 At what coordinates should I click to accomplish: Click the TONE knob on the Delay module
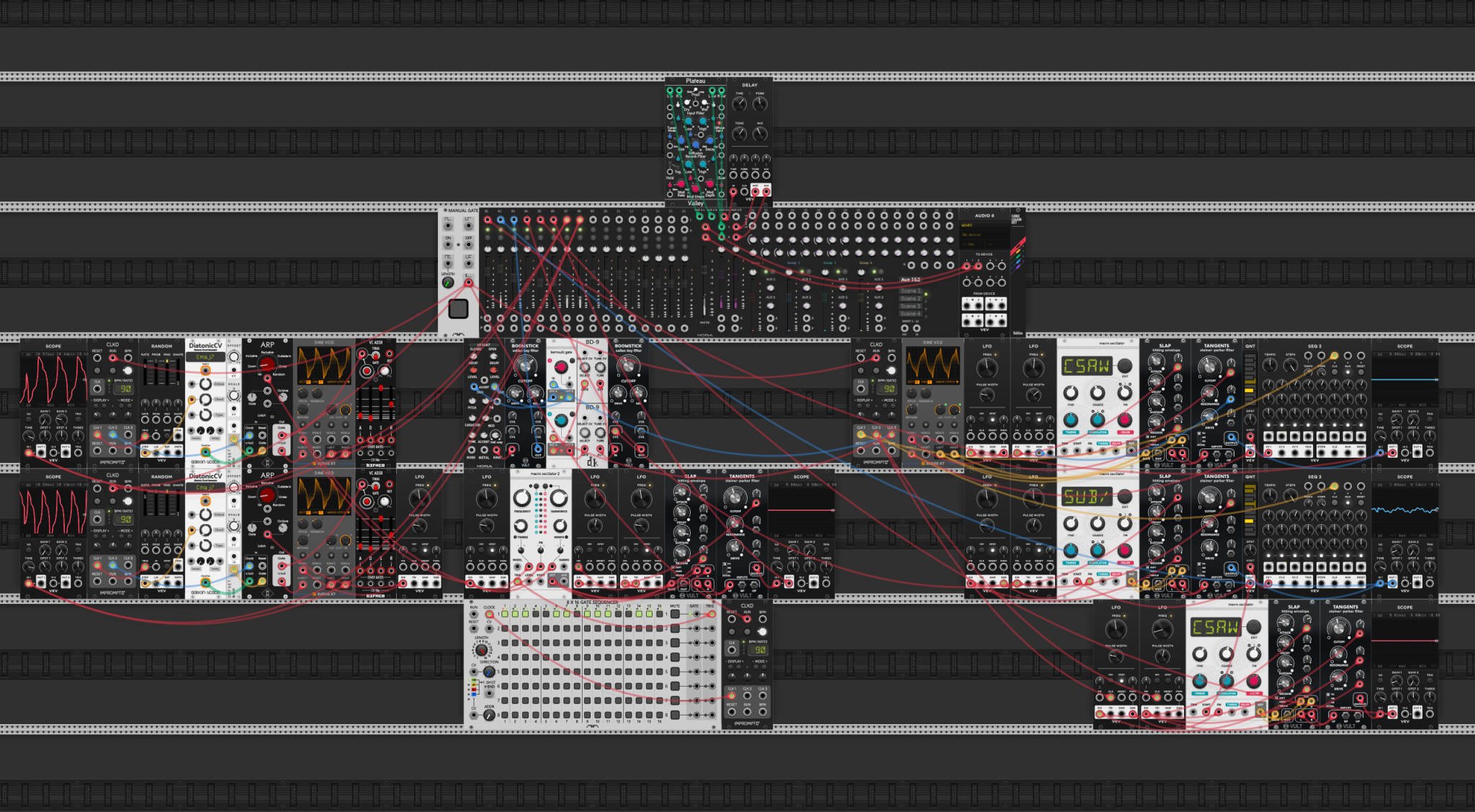tap(740, 134)
